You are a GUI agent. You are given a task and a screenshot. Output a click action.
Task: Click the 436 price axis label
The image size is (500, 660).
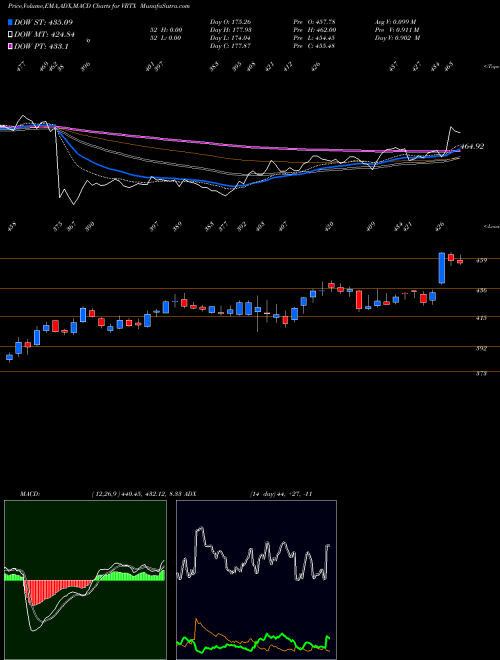[x=481, y=290]
